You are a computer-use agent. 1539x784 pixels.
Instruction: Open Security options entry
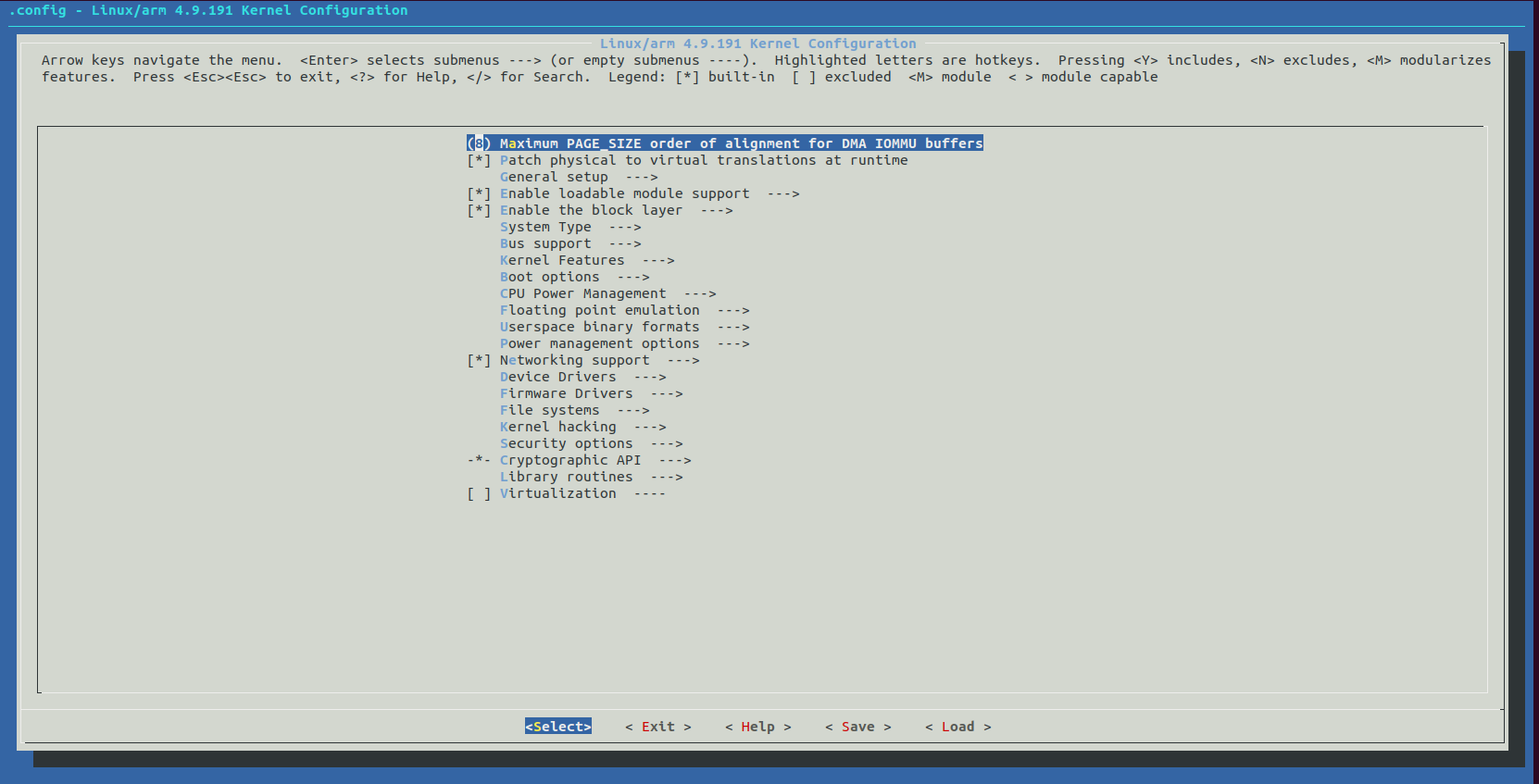pos(566,443)
